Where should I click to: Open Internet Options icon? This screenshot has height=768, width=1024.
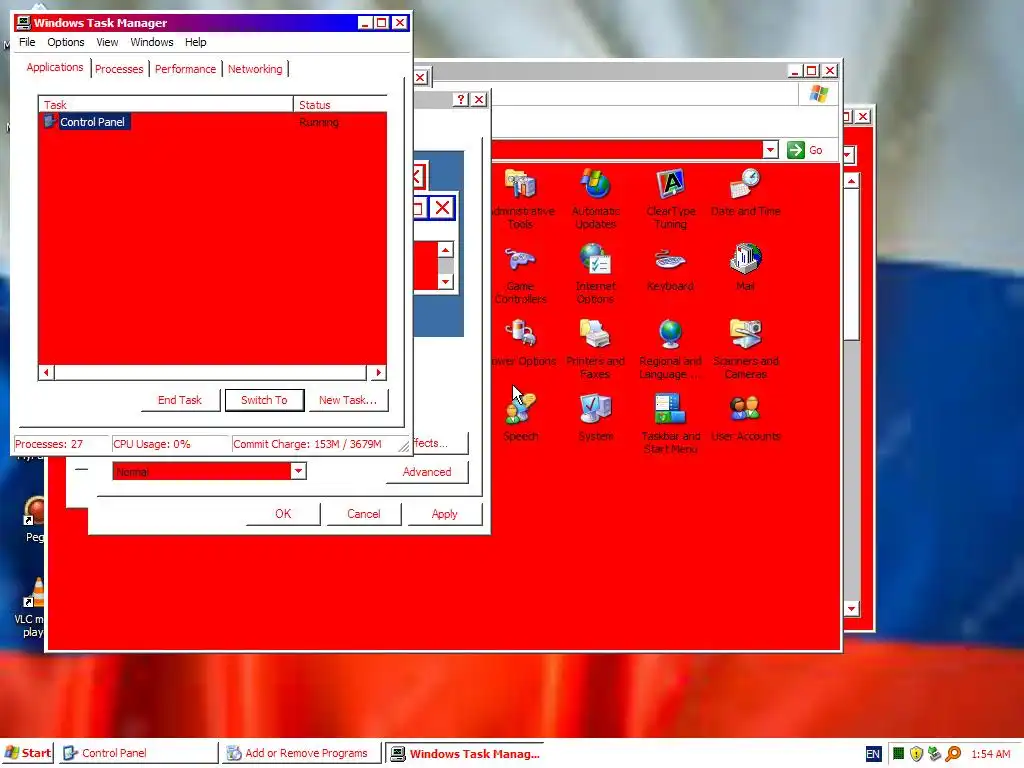coord(595,274)
